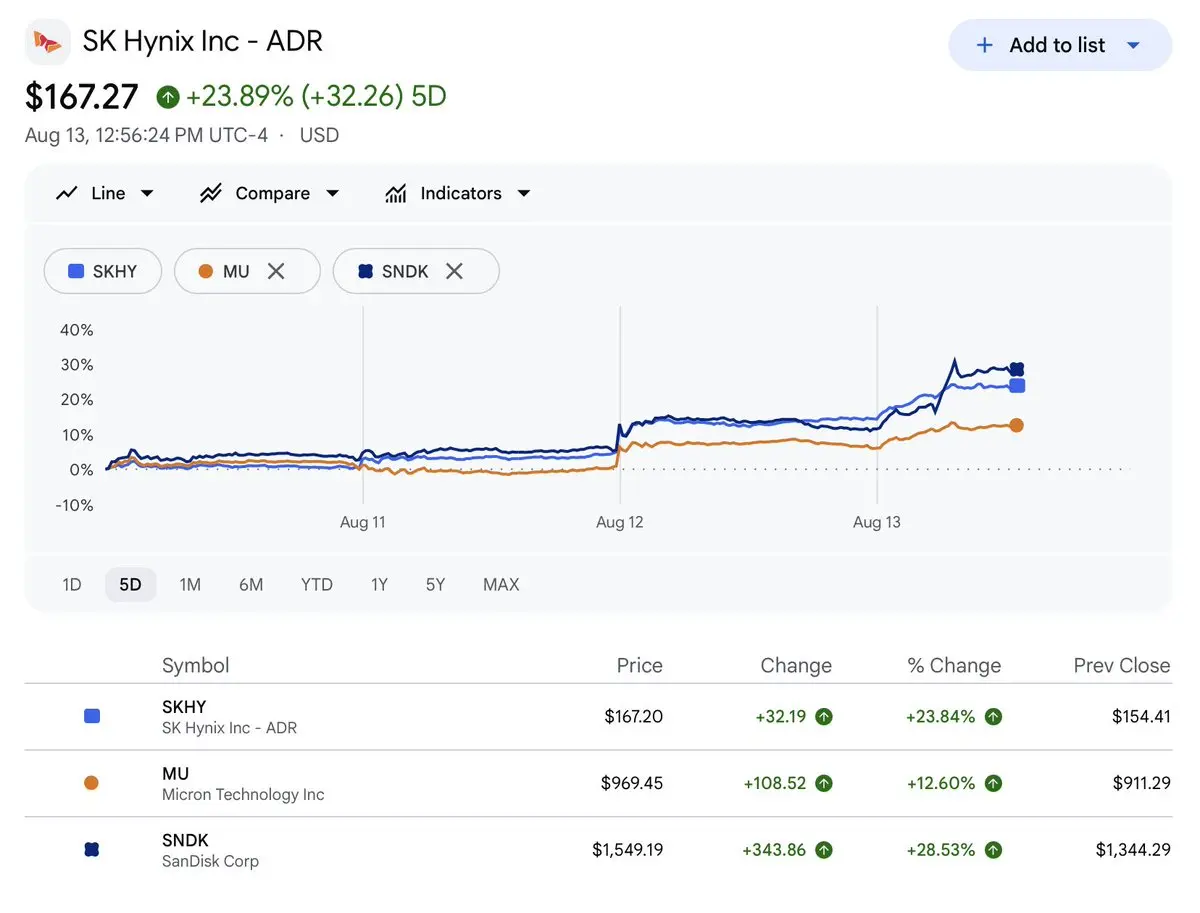The image size is (1200, 913).
Task: Click the $911.29 prev close cell
Action: click(x=1141, y=783)
